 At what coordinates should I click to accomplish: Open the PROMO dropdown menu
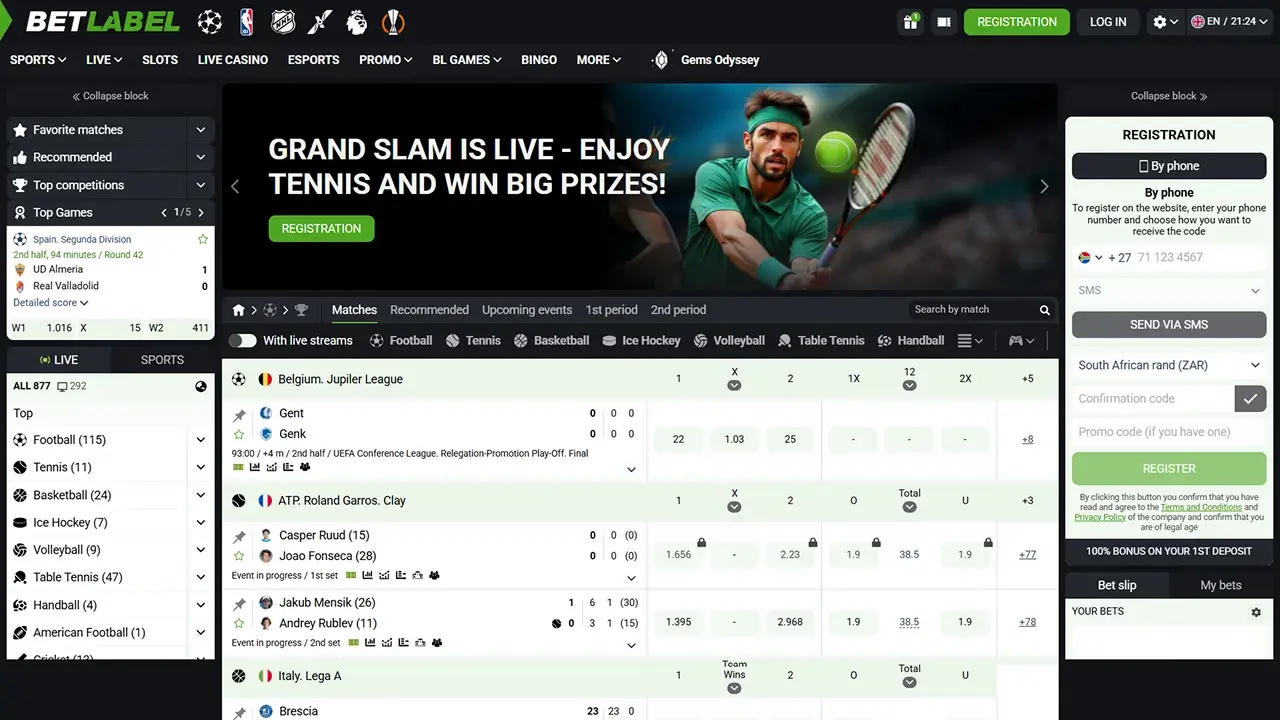(386, 60)
